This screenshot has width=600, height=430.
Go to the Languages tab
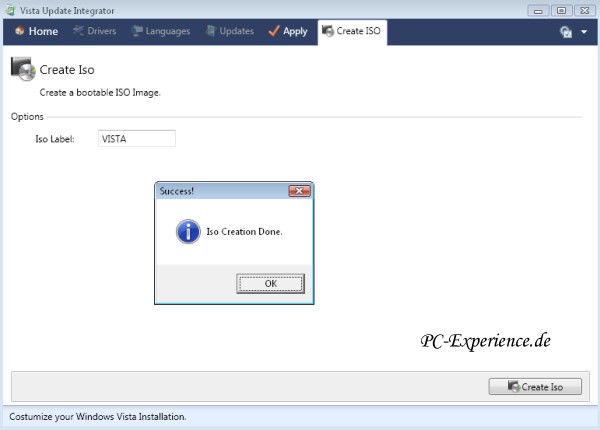(160, 31)
